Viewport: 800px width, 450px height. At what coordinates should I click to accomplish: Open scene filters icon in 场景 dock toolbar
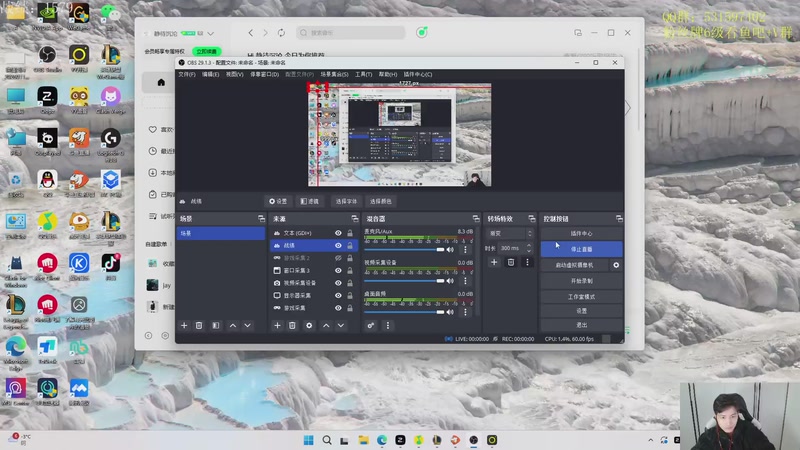pos(216,326)
